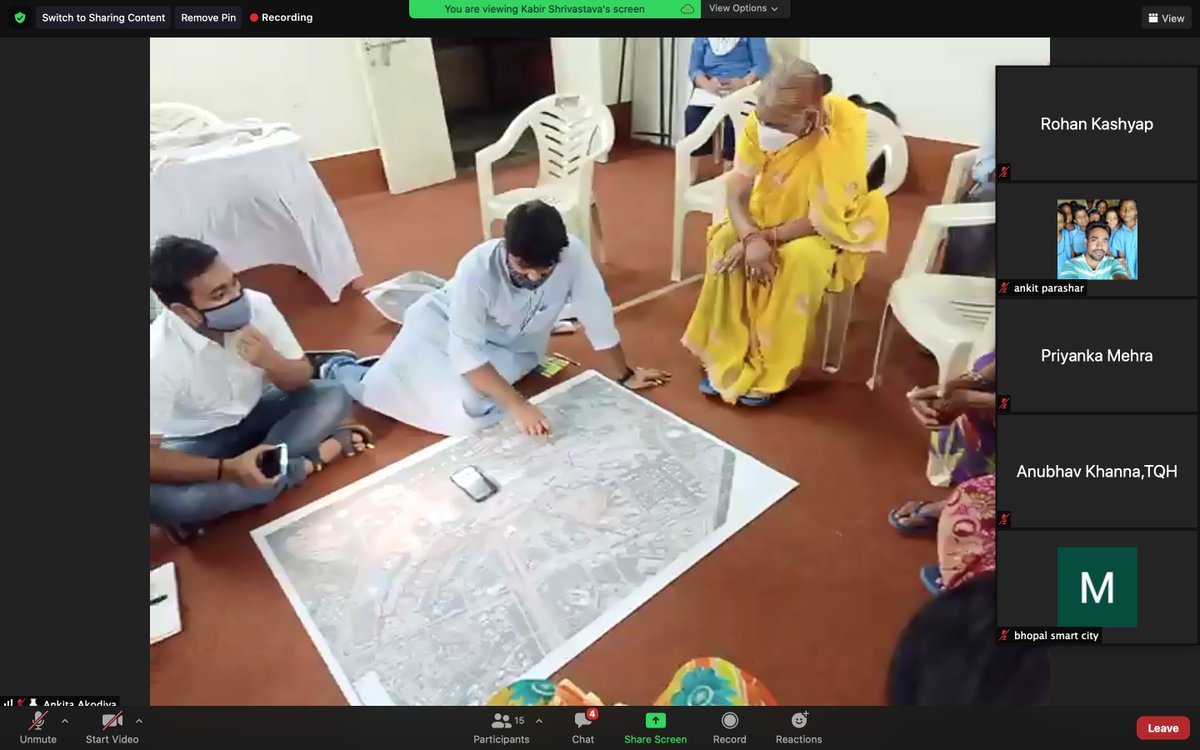Open the Chat panel

(x=583, y=727)
